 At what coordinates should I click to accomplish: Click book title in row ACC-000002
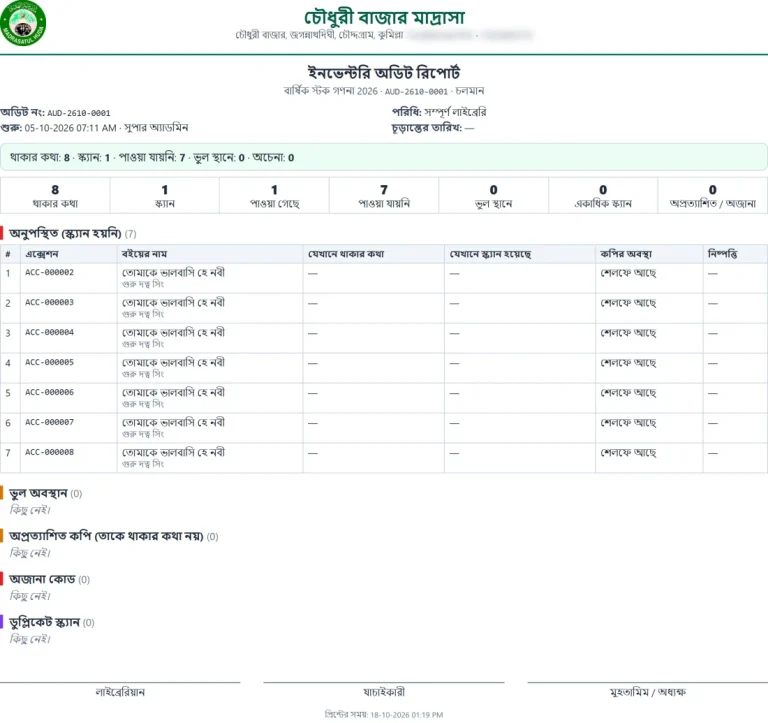tap(173, 272)
